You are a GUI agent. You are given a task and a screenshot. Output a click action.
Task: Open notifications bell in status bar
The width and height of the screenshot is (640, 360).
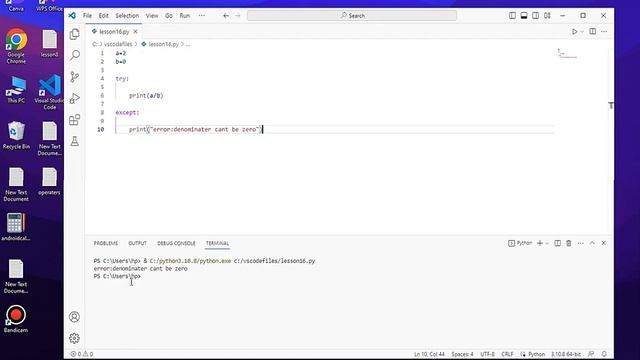tap(604, 354)
